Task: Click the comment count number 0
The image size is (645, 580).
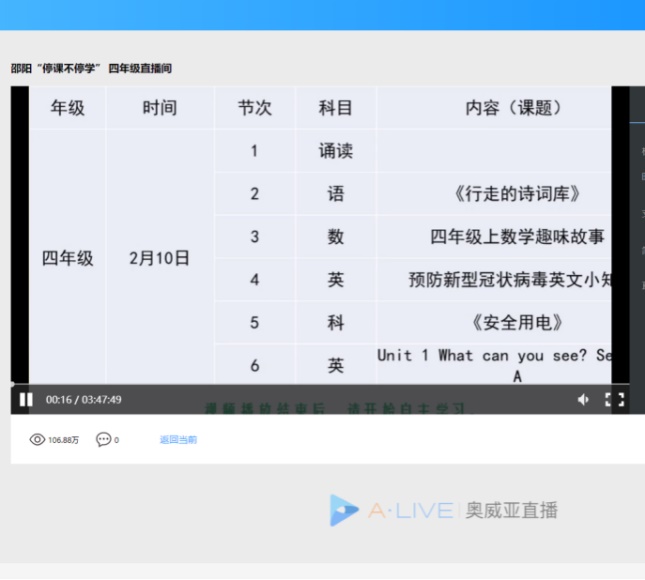Action: [x=116, y=440]
